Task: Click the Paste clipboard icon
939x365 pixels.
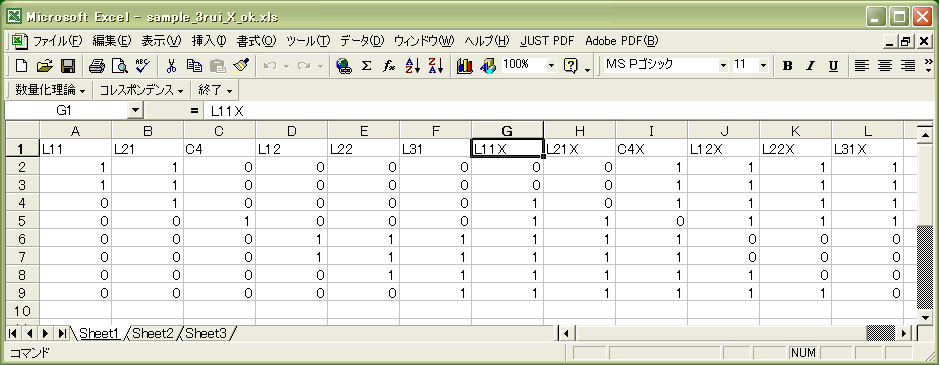Action: point(217,66)
